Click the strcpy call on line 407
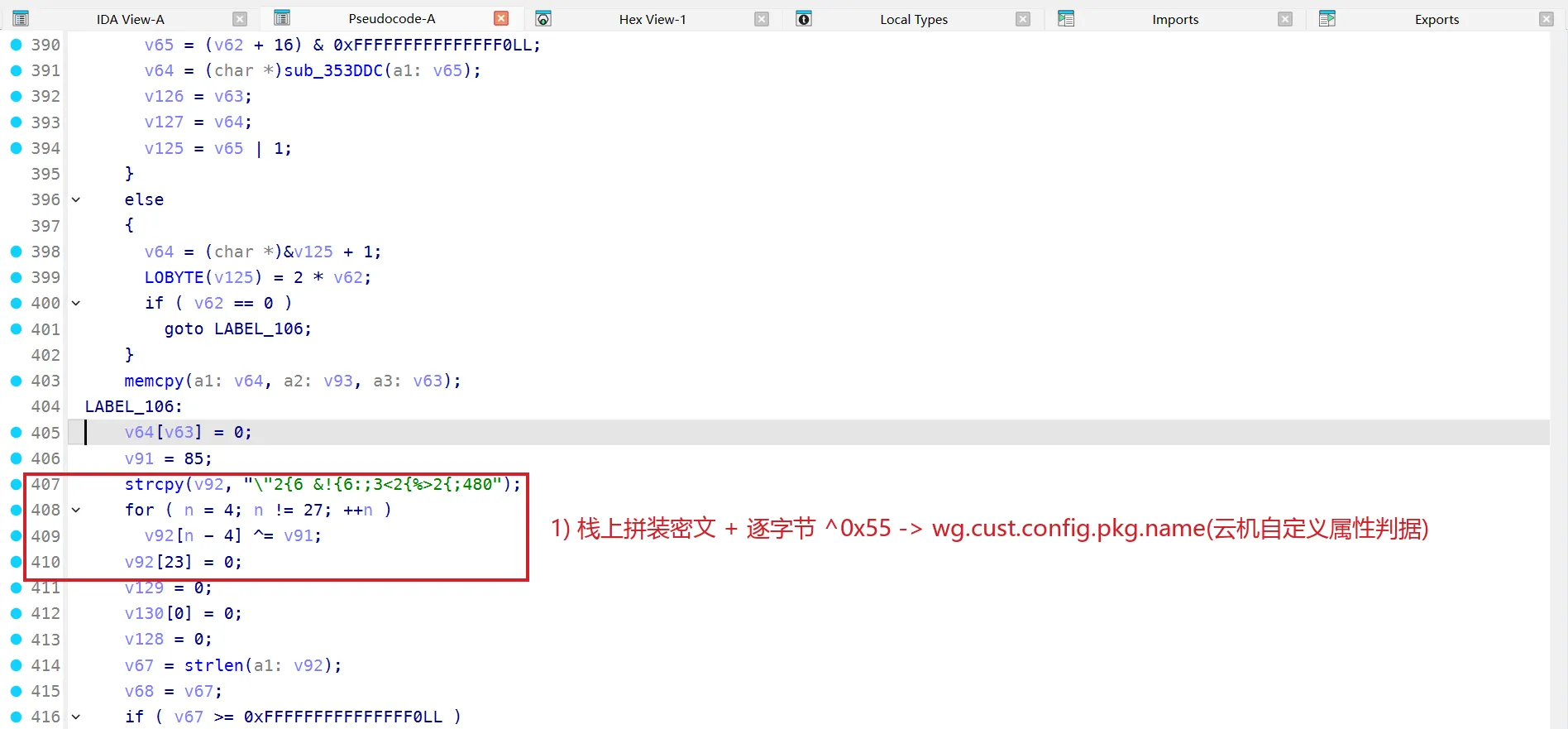 click(x=154, y=484)
